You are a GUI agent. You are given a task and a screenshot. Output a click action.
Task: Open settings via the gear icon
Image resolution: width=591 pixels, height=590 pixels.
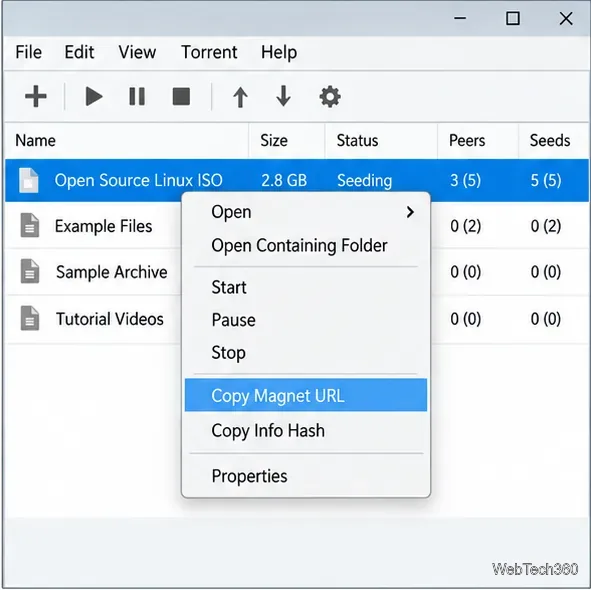point(330,97)
